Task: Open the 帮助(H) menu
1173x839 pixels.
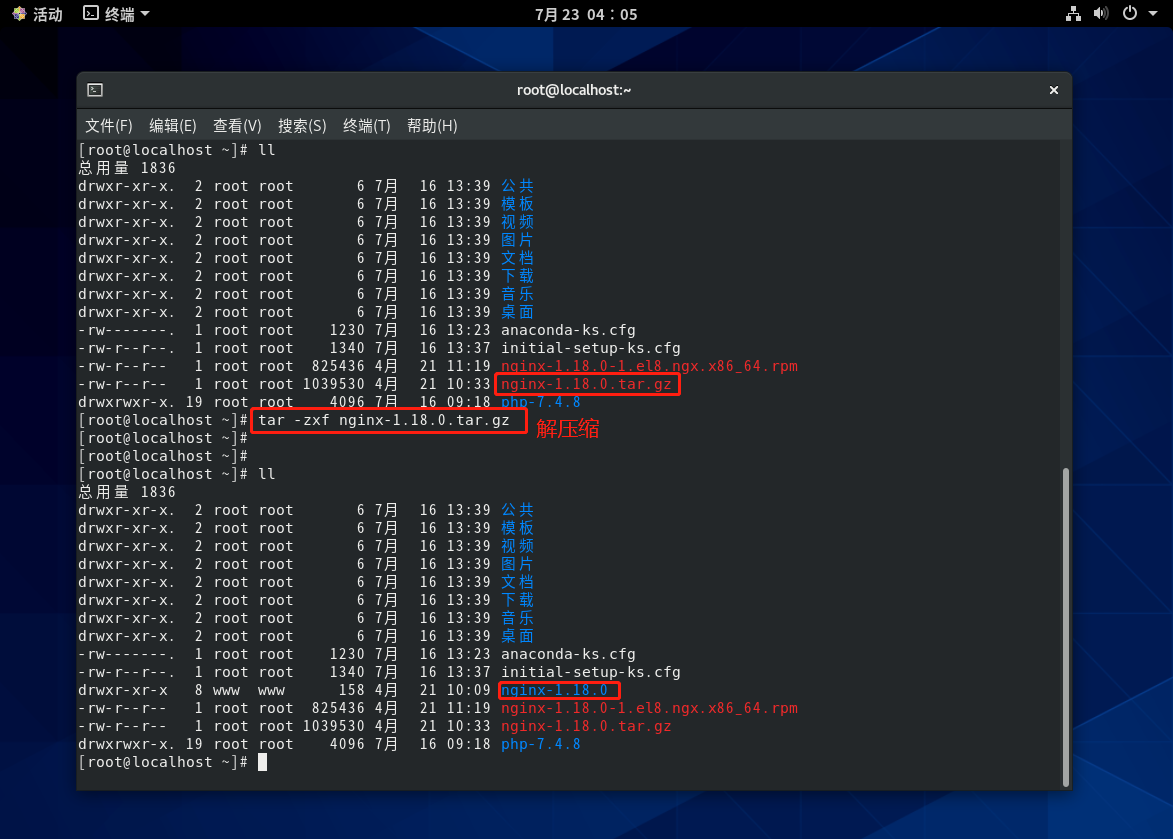Action: point(432,126)
